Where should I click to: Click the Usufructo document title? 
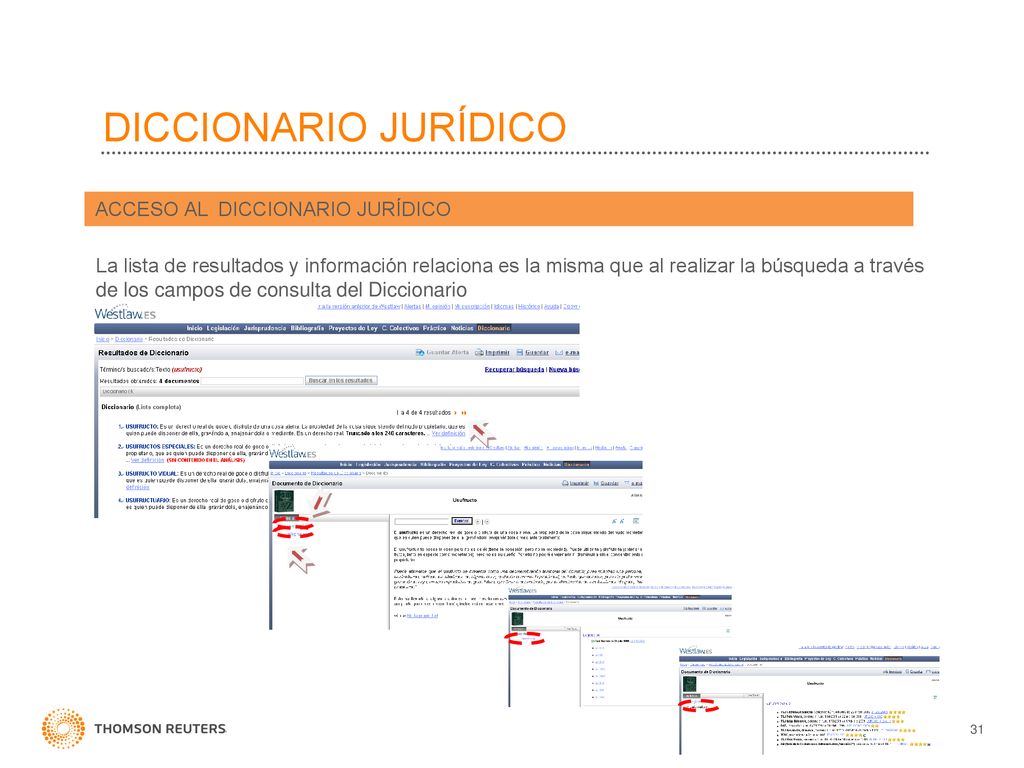pos(464,500)
